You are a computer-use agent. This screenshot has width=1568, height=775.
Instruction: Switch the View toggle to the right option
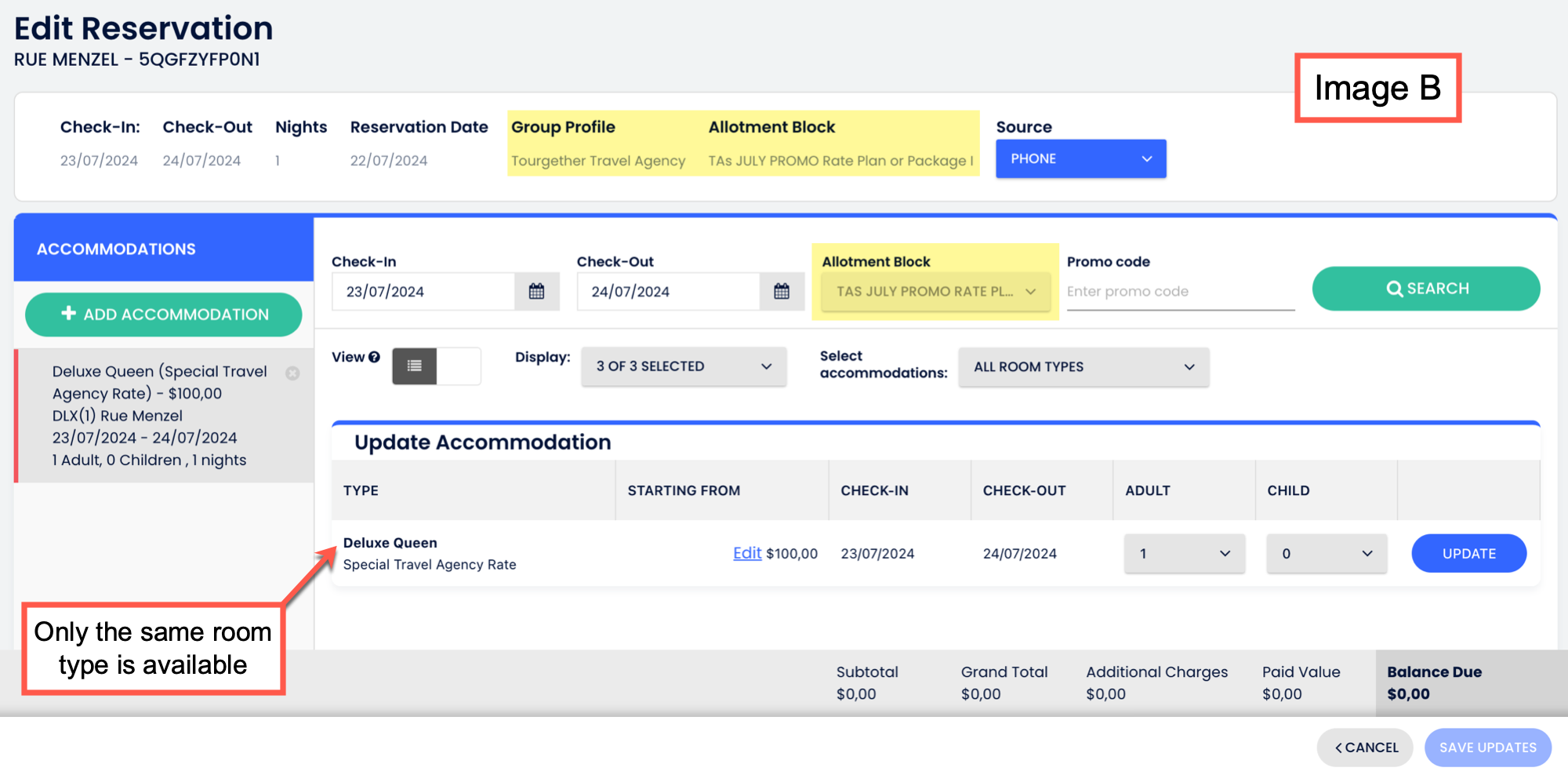coord(459,366)
